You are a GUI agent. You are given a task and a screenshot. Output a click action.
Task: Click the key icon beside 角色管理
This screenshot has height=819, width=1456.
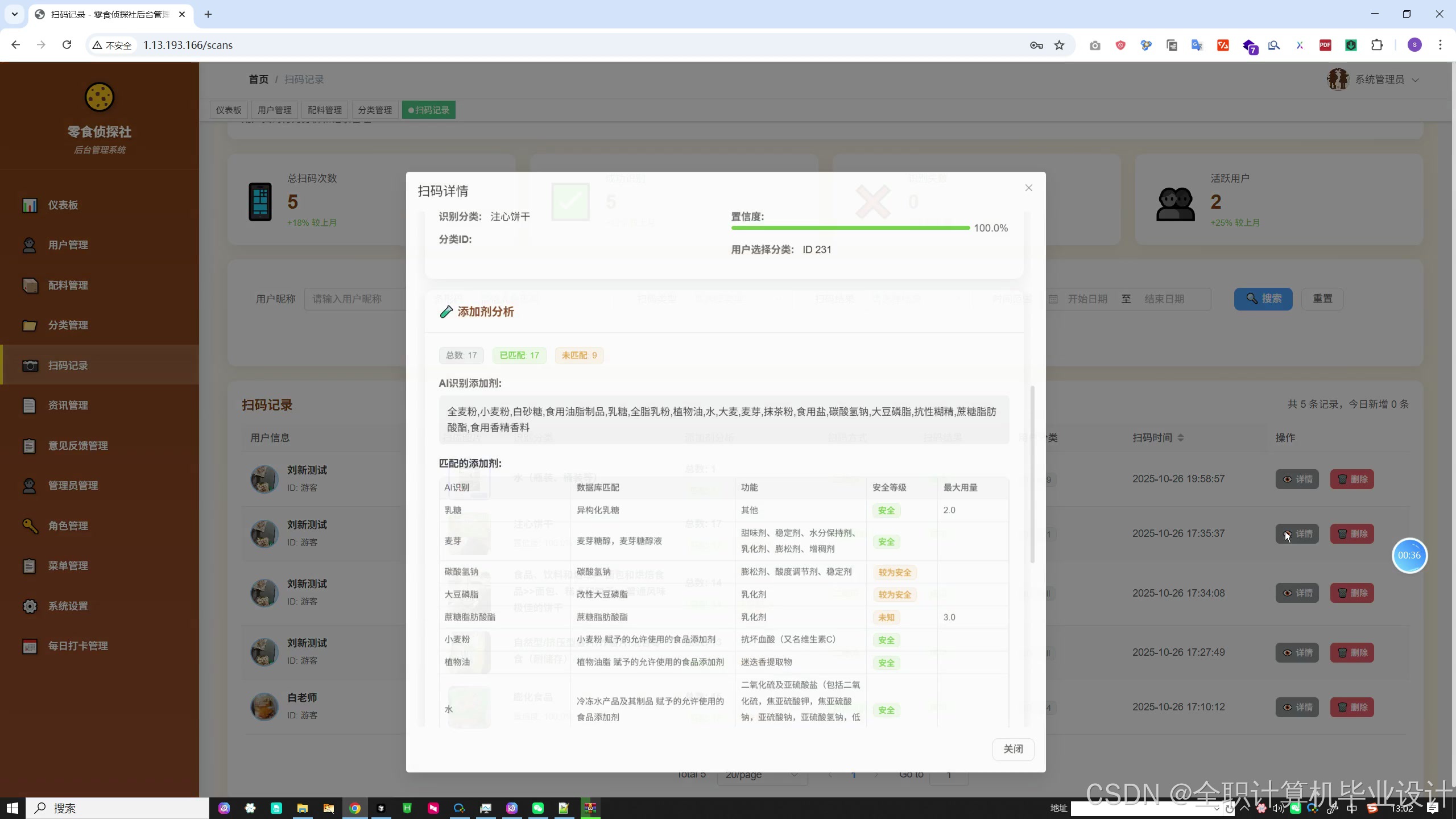coord(30,526)
